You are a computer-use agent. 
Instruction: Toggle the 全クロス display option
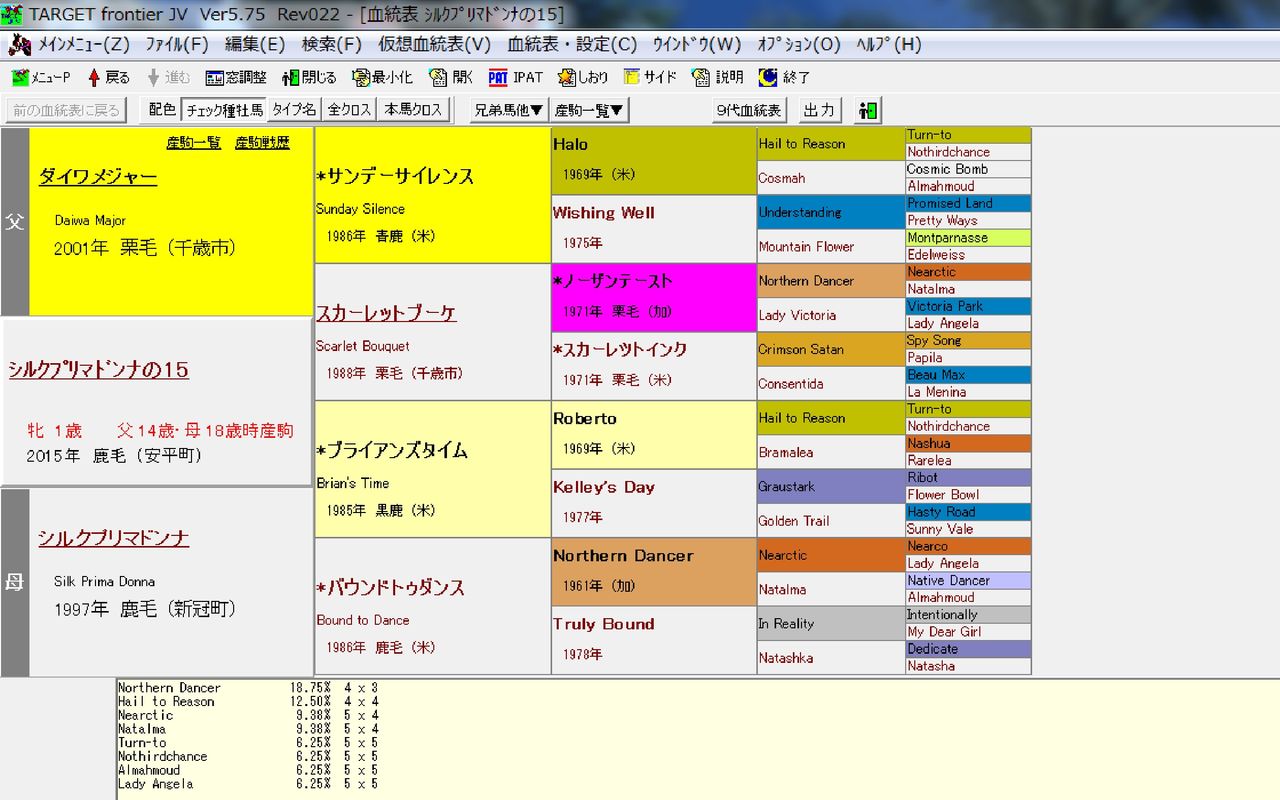[349, 110]
